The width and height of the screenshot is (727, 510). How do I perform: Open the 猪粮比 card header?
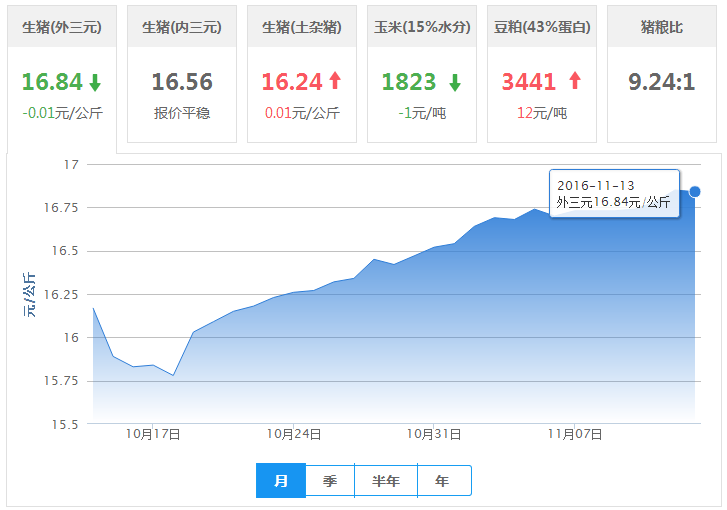pos(661,27)
